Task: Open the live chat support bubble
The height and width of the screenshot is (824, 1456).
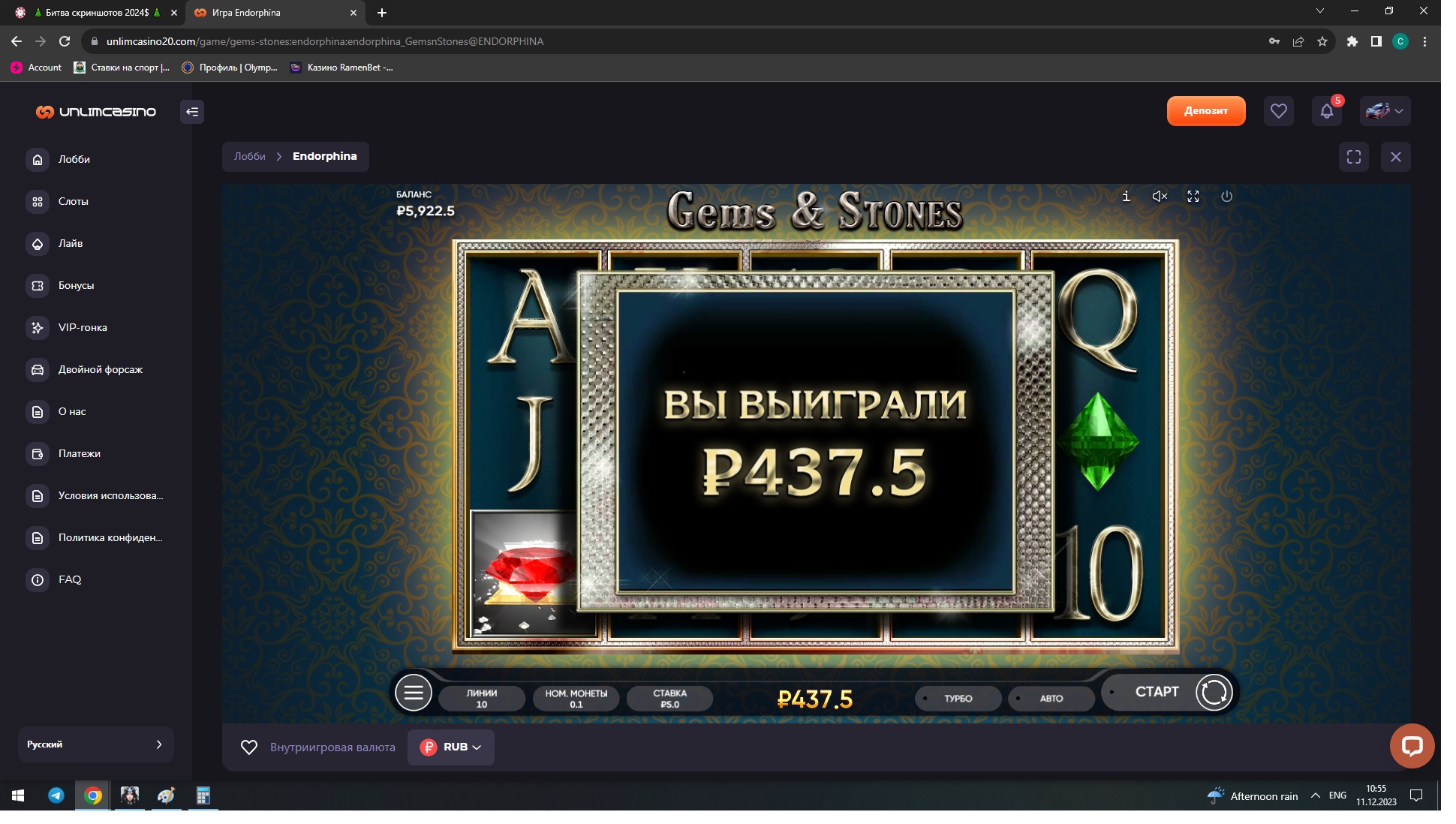Action: click(x=1411, y=745)
